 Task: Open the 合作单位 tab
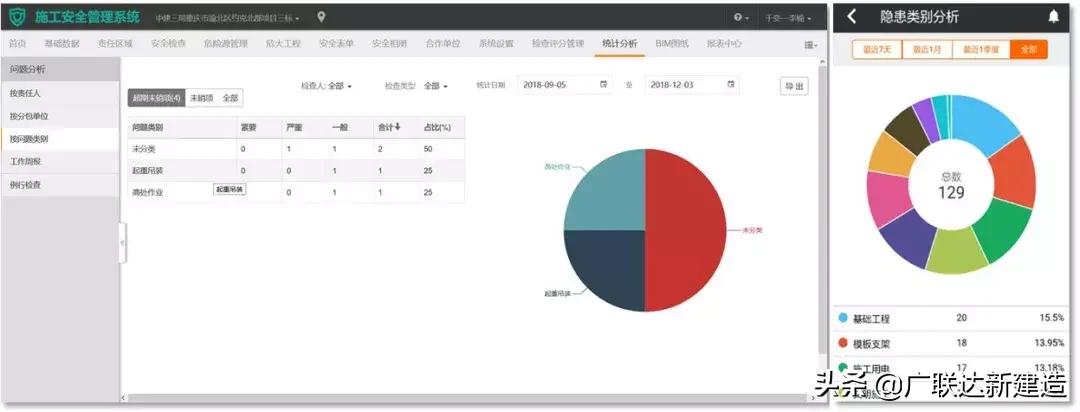click(x=443, y=43)
